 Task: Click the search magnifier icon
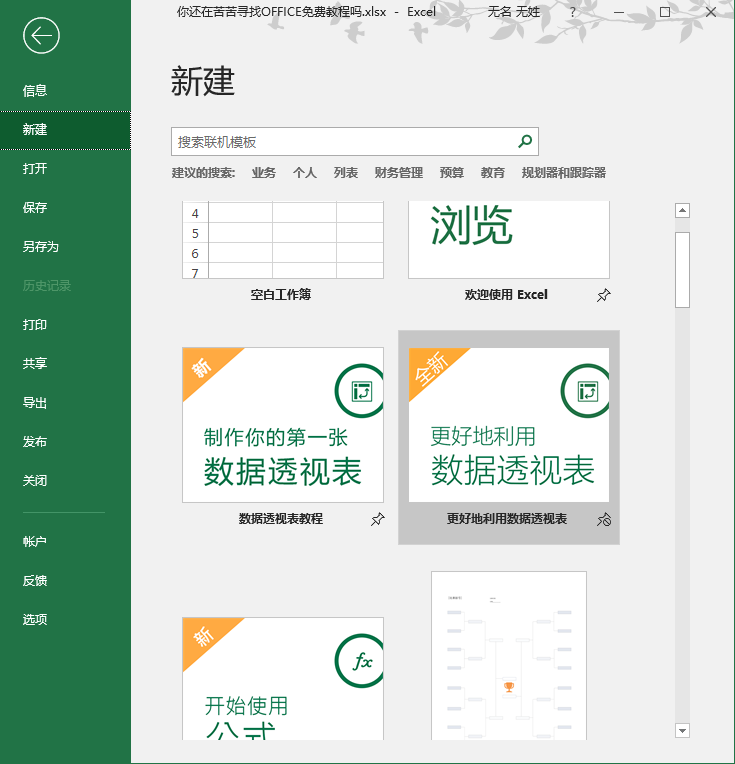[x=525, y=141]
